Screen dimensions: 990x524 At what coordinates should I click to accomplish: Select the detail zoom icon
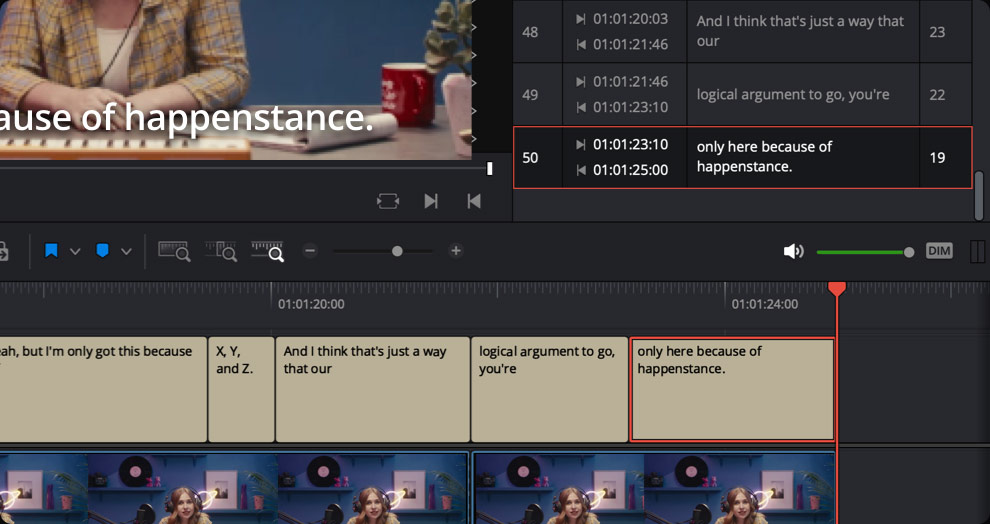[x=221, y=251]
